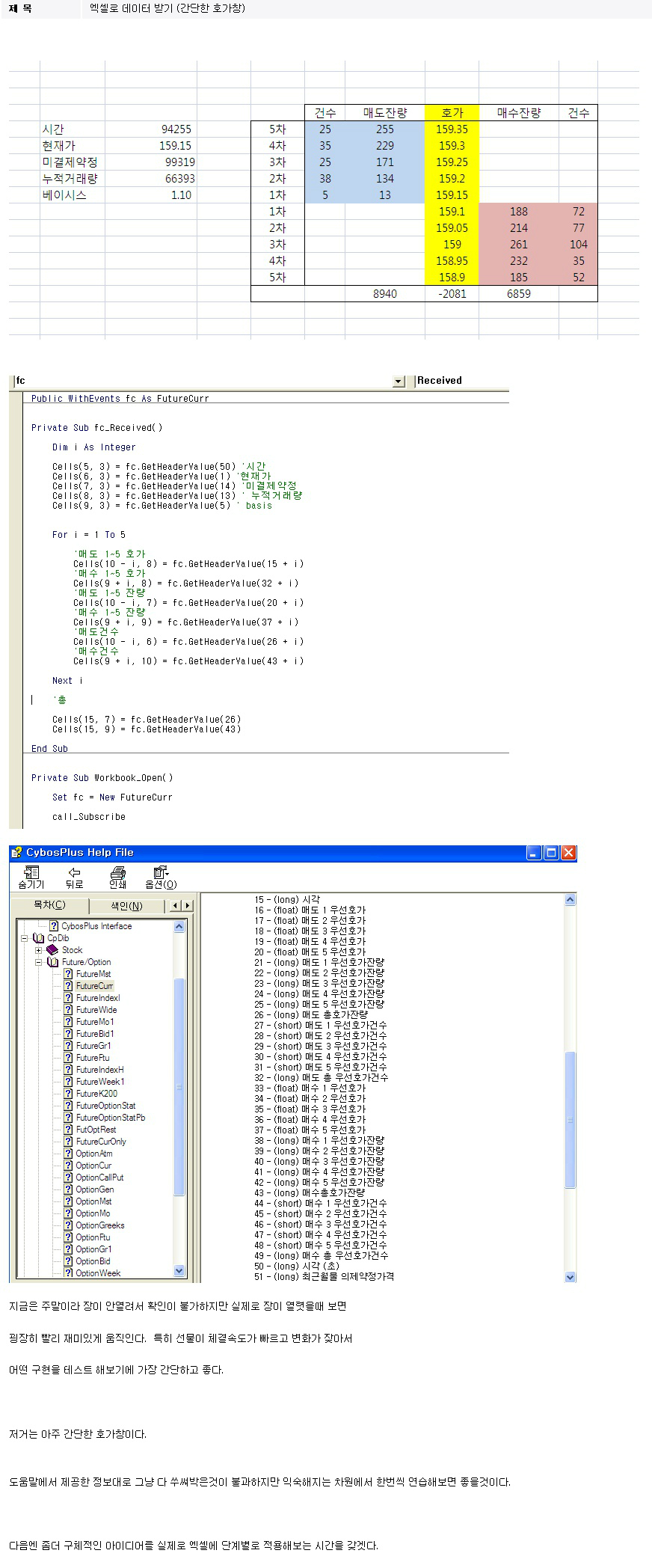
Task: Open the fc object dropdown in code editor
Action: click(399, 382)
